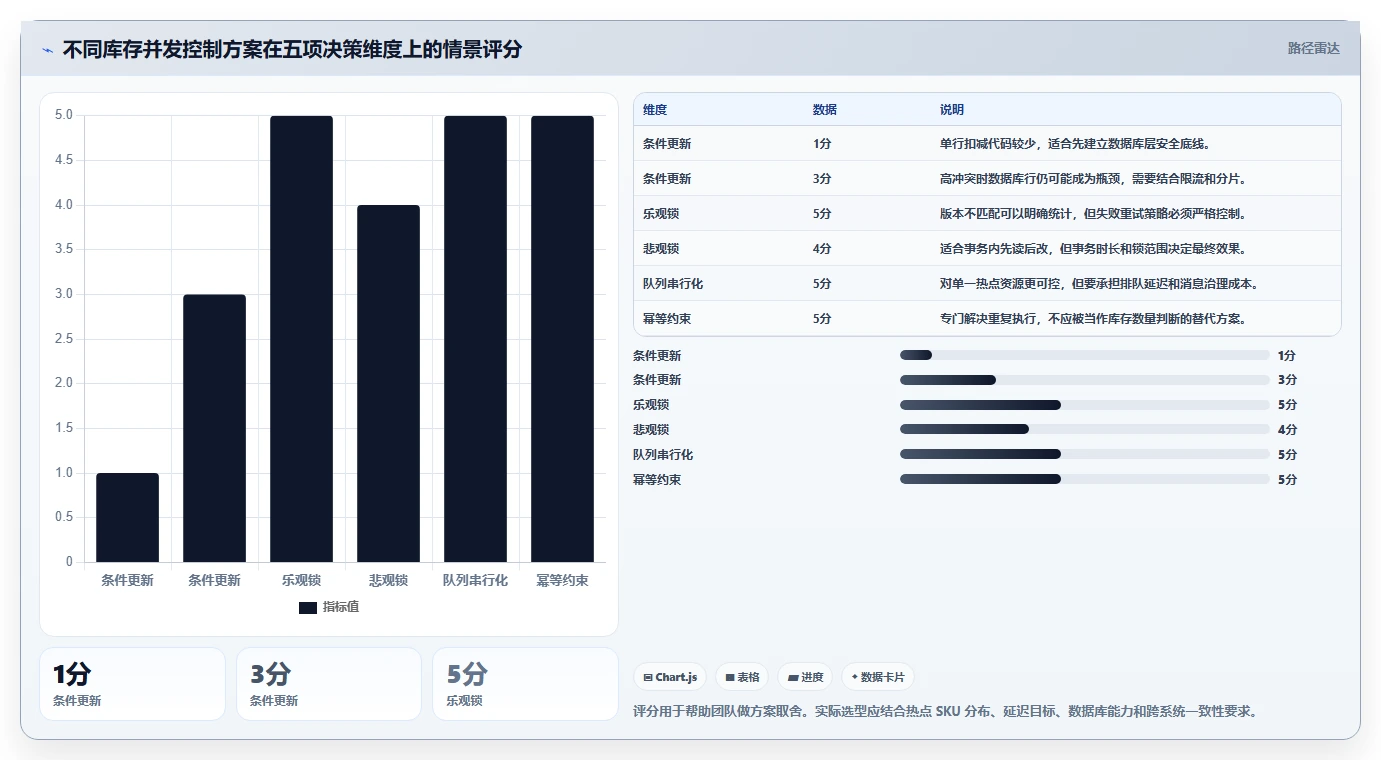The image size is (1381, 760).
Task: Open the 1分 条件更新 data card
Action: point(132,684)
